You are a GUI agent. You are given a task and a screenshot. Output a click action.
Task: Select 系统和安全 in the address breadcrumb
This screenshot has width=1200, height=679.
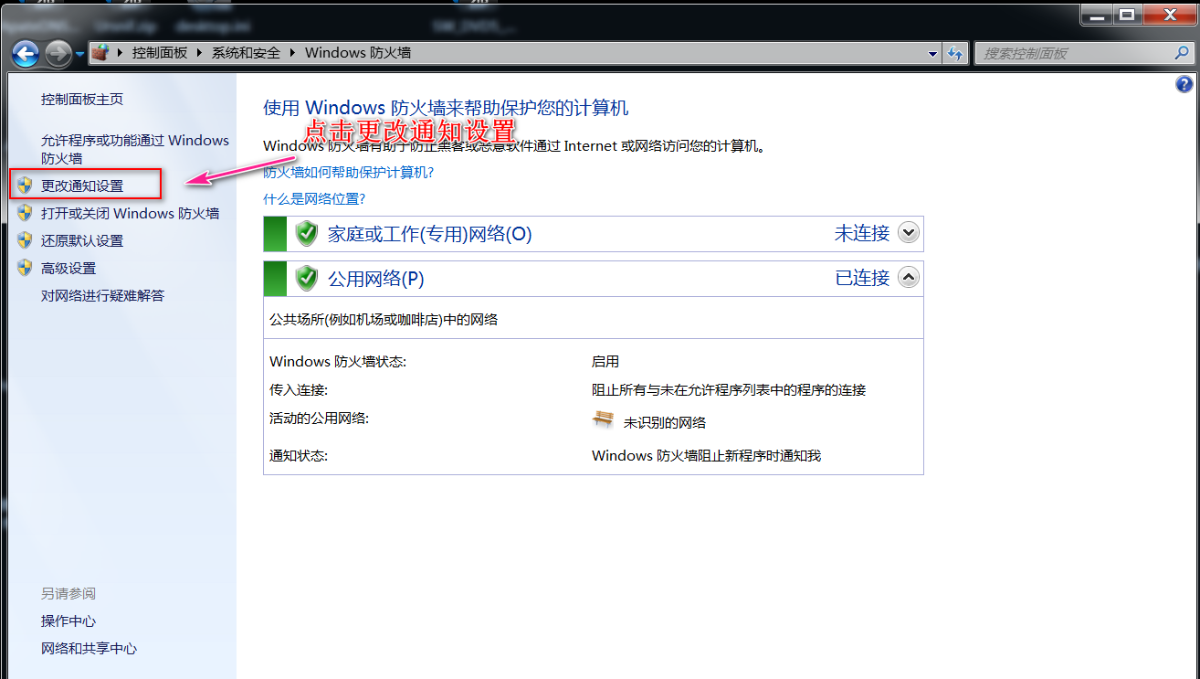click(x=246, y=53)
